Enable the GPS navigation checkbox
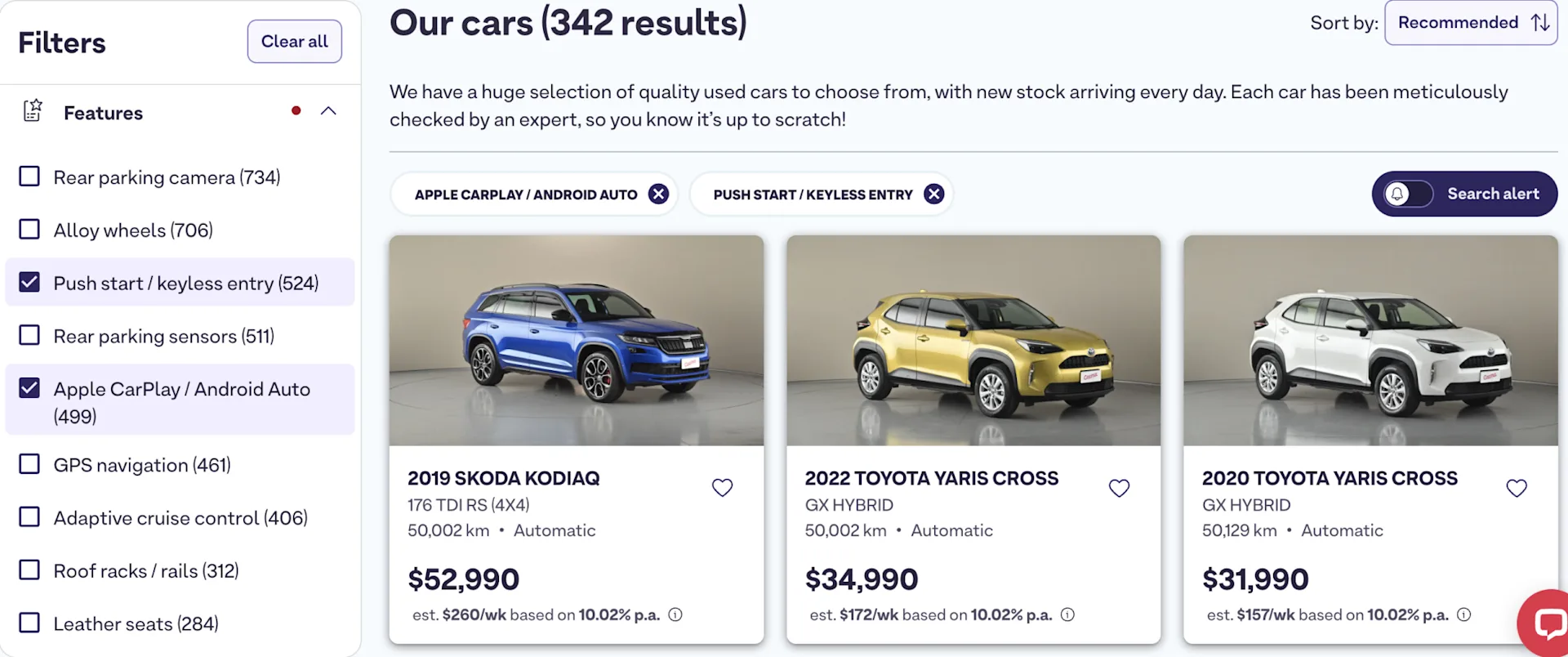The width and height of the screenshot is (1568, 657). pos(29,464)
